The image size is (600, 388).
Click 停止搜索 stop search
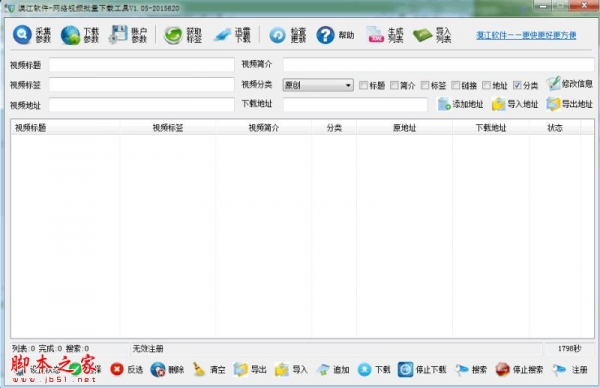(x=519, y=369)
